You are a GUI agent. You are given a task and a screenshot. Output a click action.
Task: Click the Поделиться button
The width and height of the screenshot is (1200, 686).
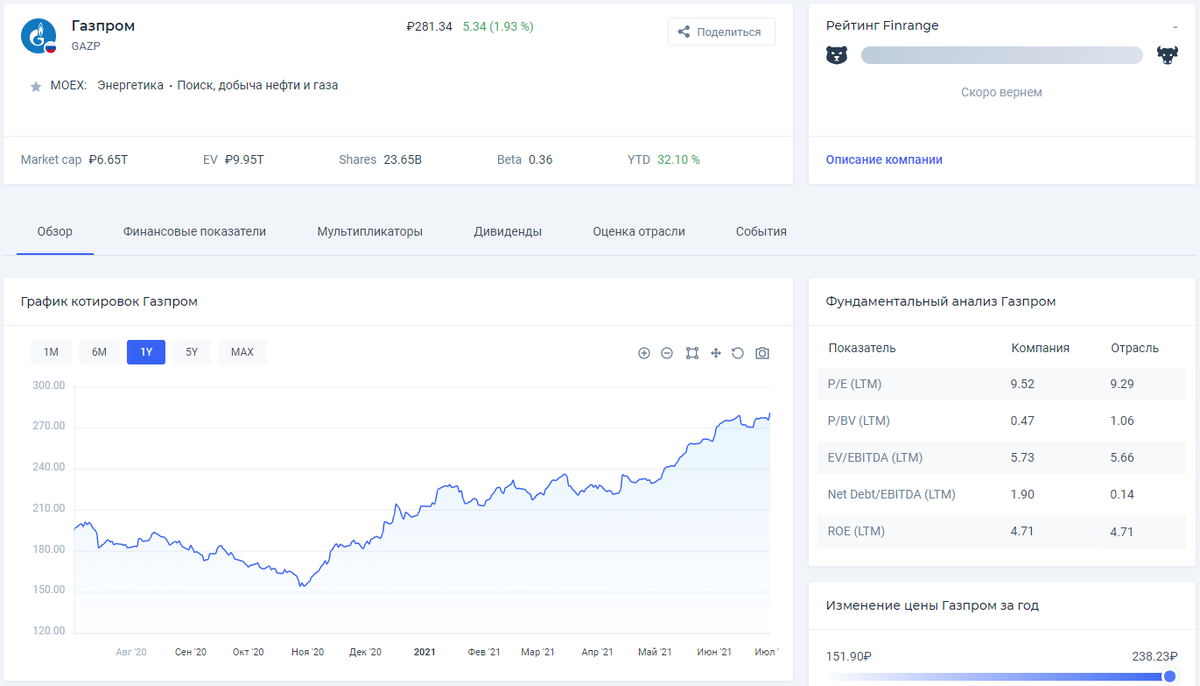pos(721,32)
